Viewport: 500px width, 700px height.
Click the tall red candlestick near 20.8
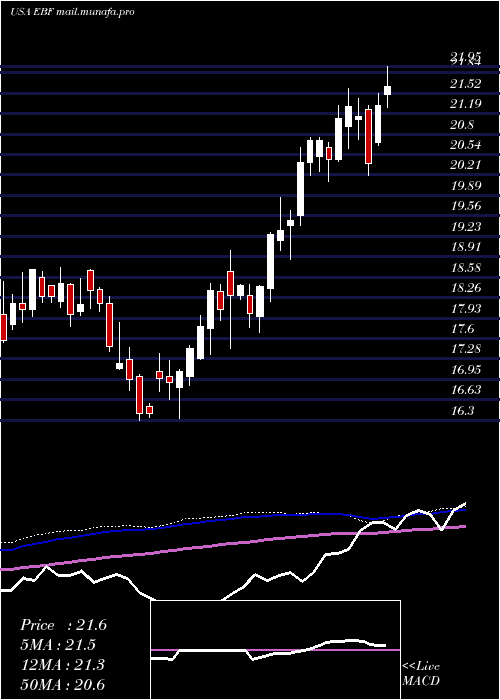pyautogui.click(x=368, y=136)
